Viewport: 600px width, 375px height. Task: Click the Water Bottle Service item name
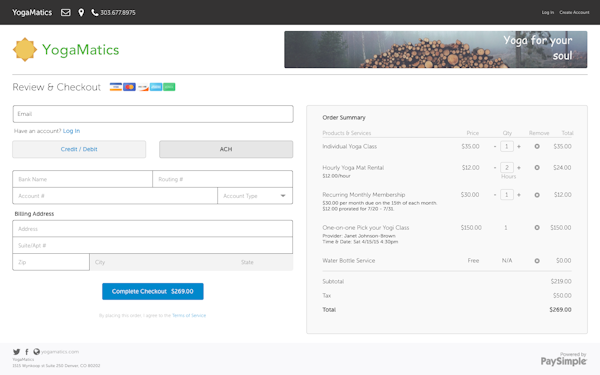pyautogui.click(x=349, y=261)
